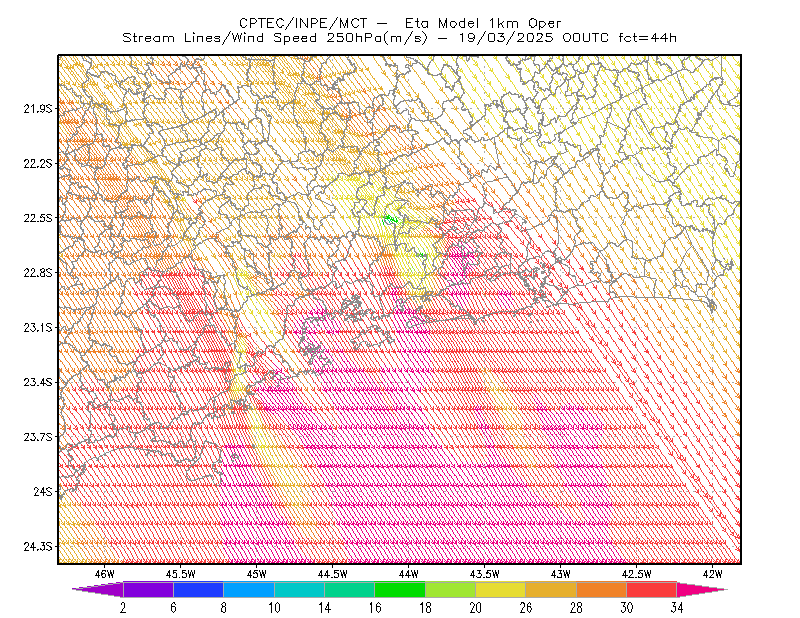Viewport: 800px width, 618px height.
Task: Click the purple left arrow of colorbar
Action: [x=98, y=589]
